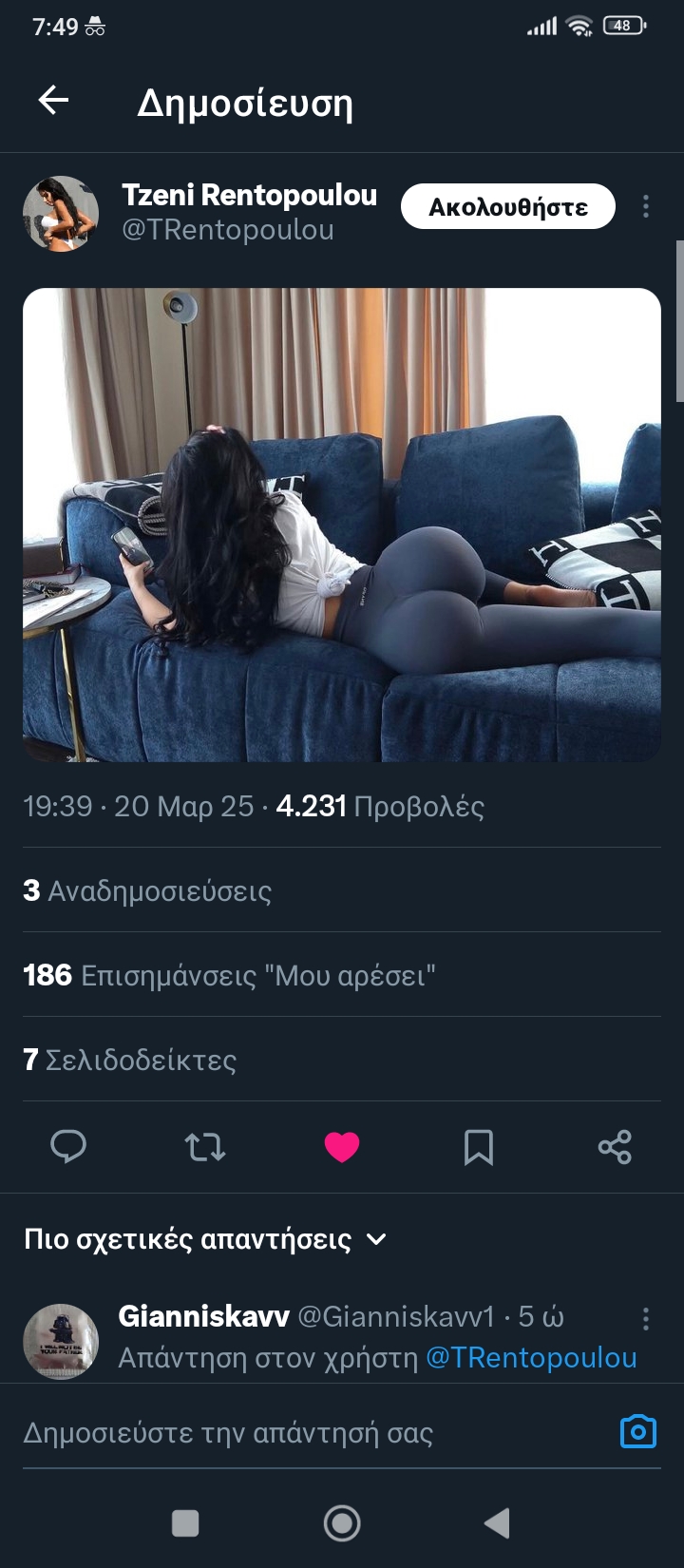Go back with the arrow icon

(x=53, y=100)
